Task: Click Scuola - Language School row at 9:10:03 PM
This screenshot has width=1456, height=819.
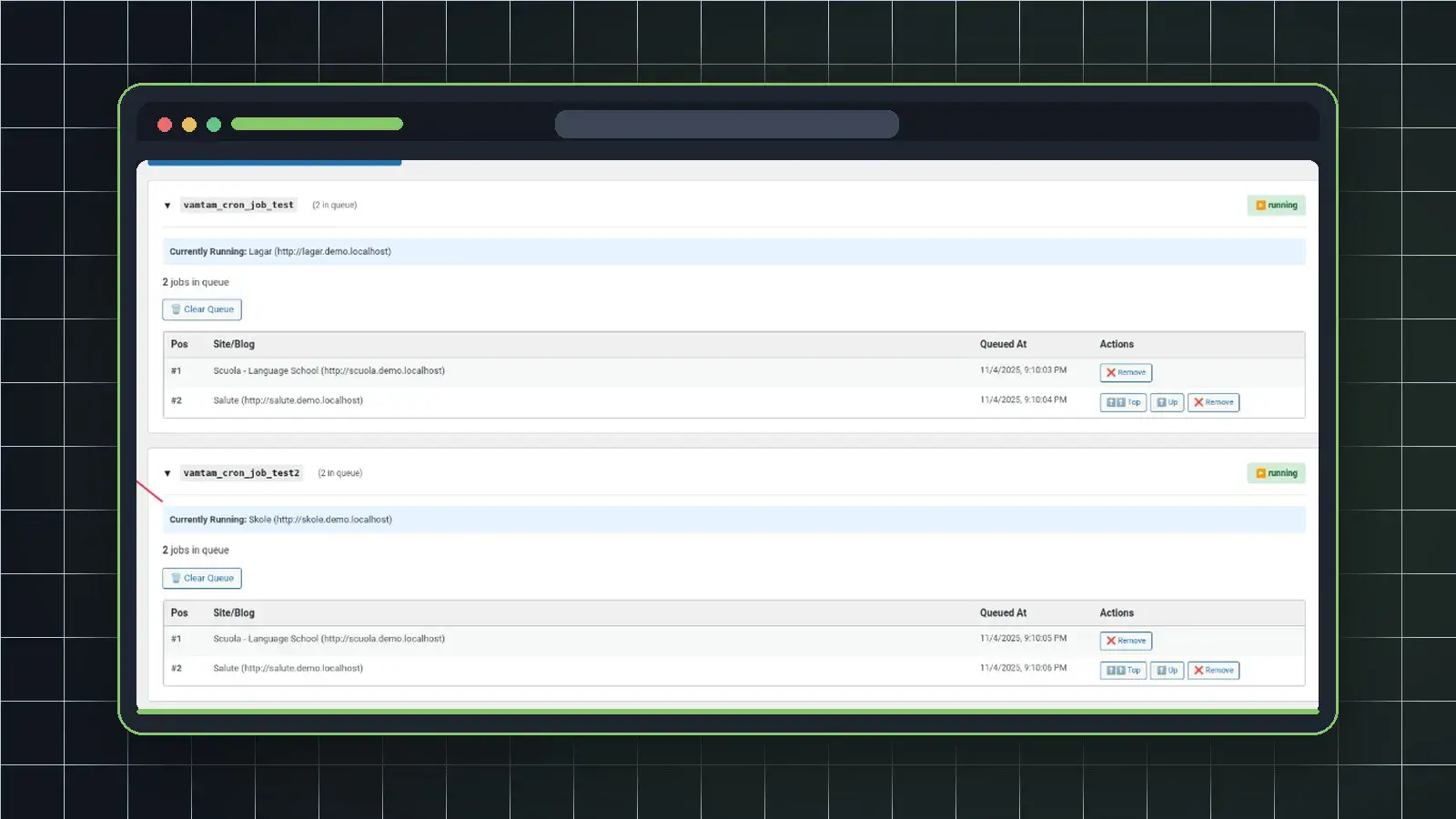Action: click(x=733, y=371)
